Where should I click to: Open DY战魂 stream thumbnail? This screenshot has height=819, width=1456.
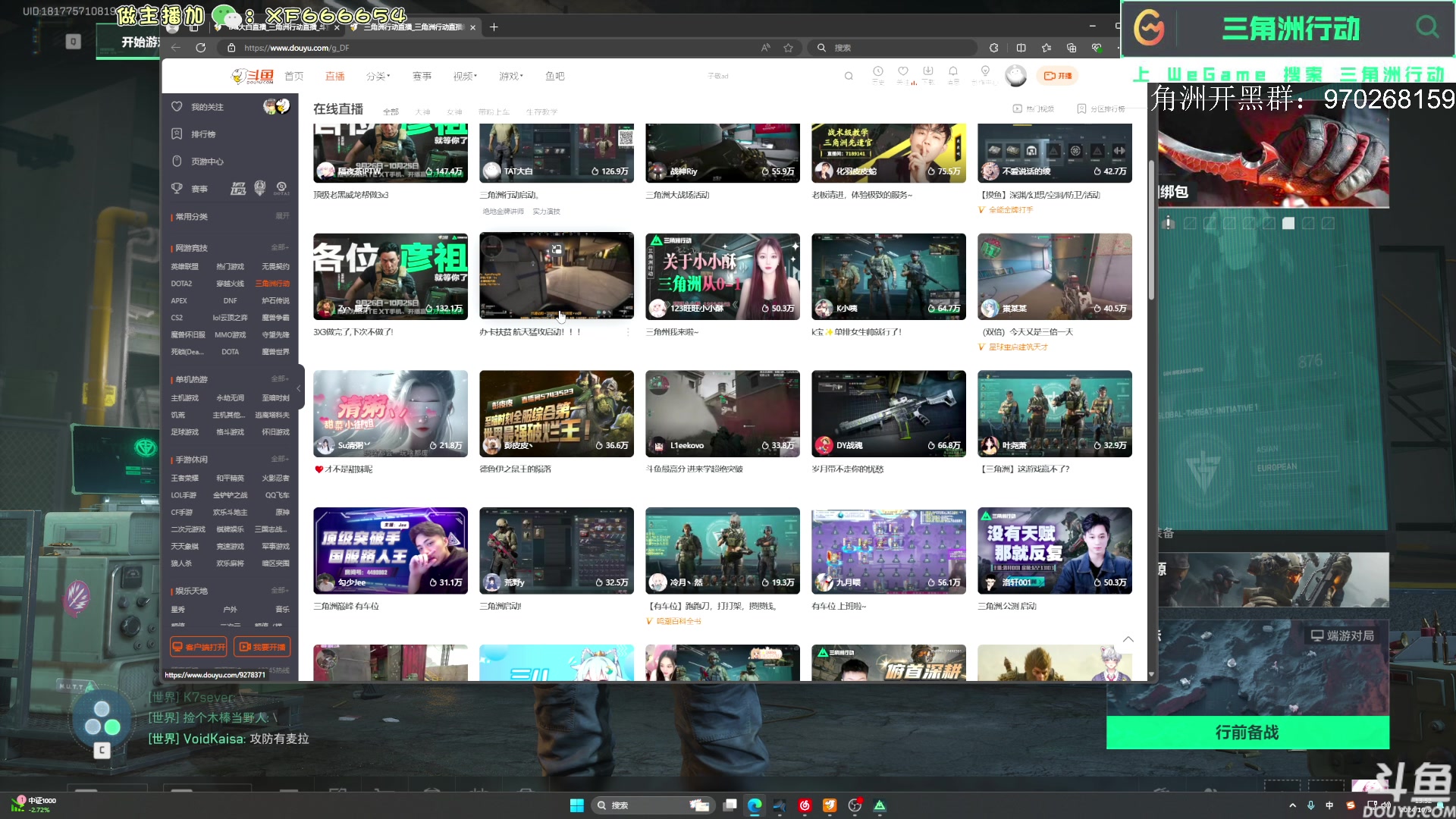tap(888, 413)
